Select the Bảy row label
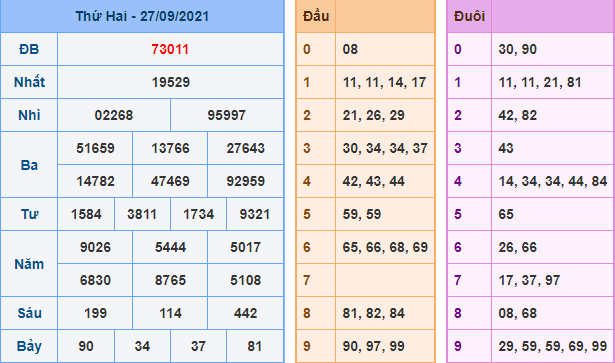Screen dimensions: 615x363 point(29,347)
